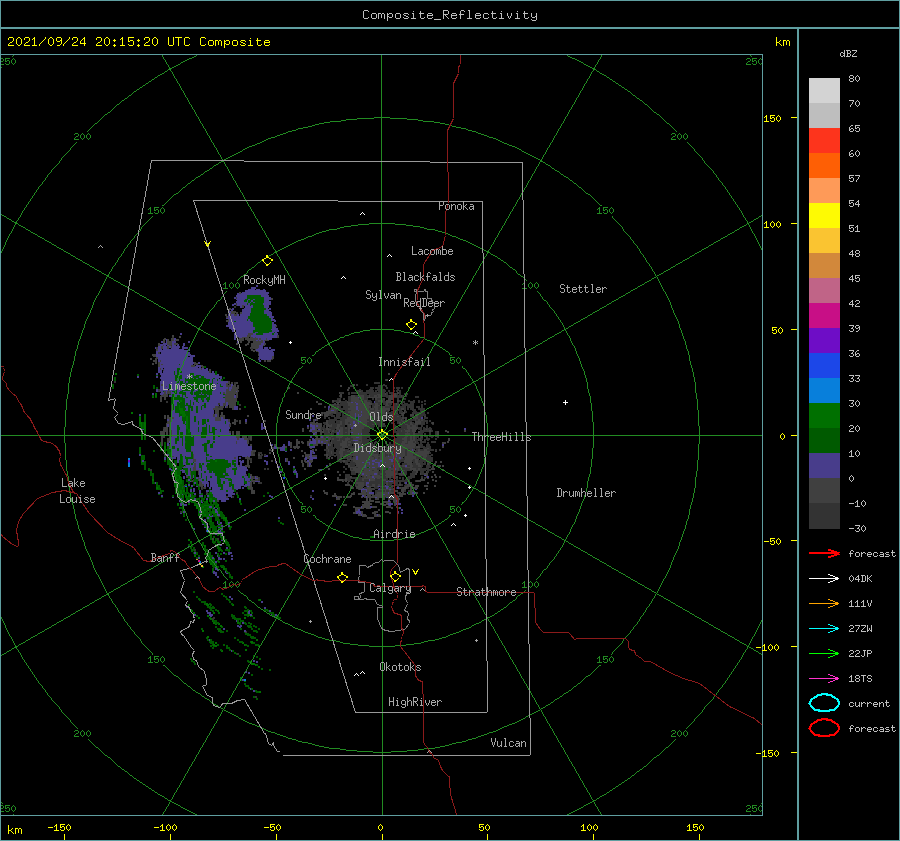Click the Banff label
Image resolution: width=900 pixels, height=841 pixels.
(165, 557)
